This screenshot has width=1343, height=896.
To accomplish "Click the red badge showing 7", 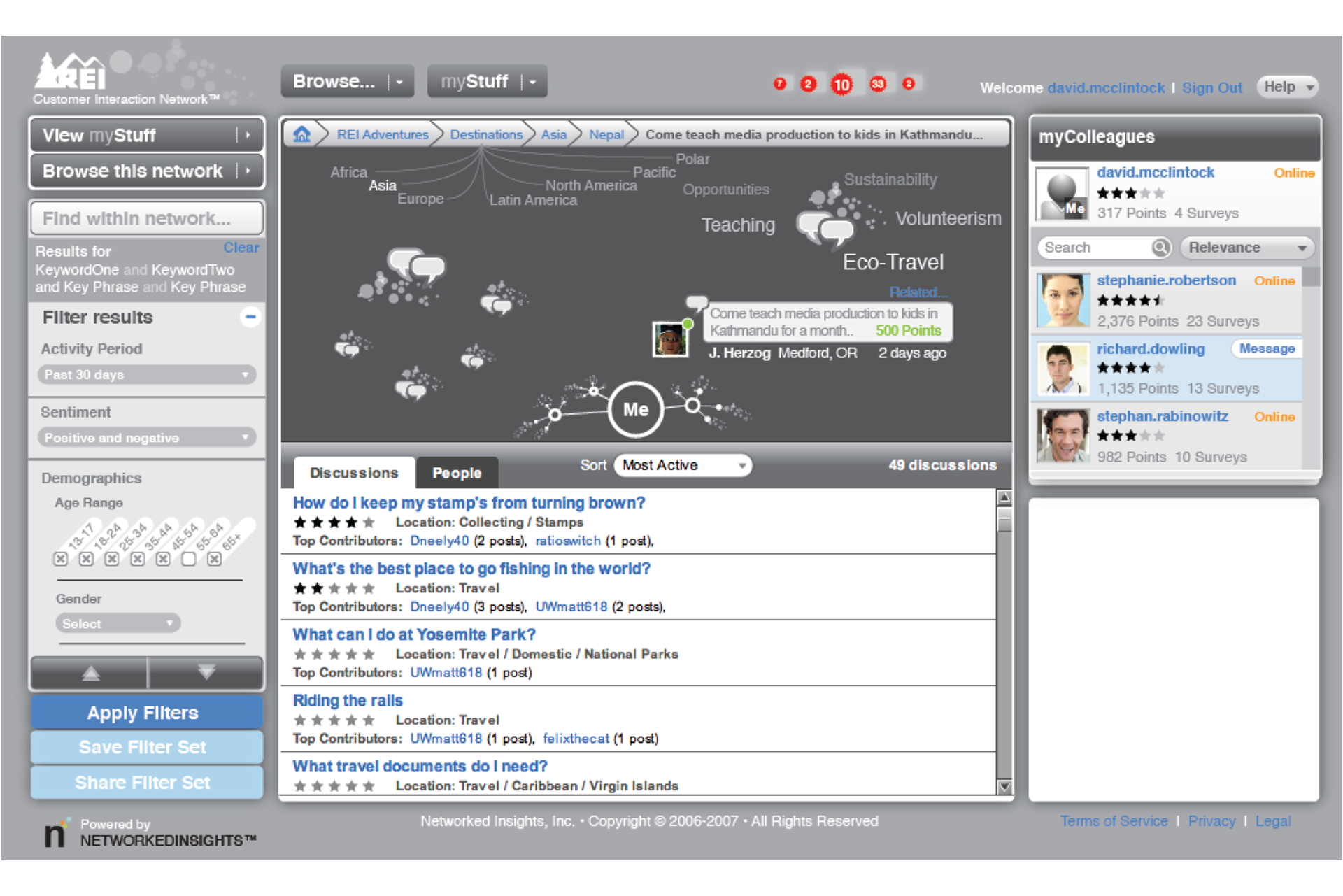I will pos(780,84).
